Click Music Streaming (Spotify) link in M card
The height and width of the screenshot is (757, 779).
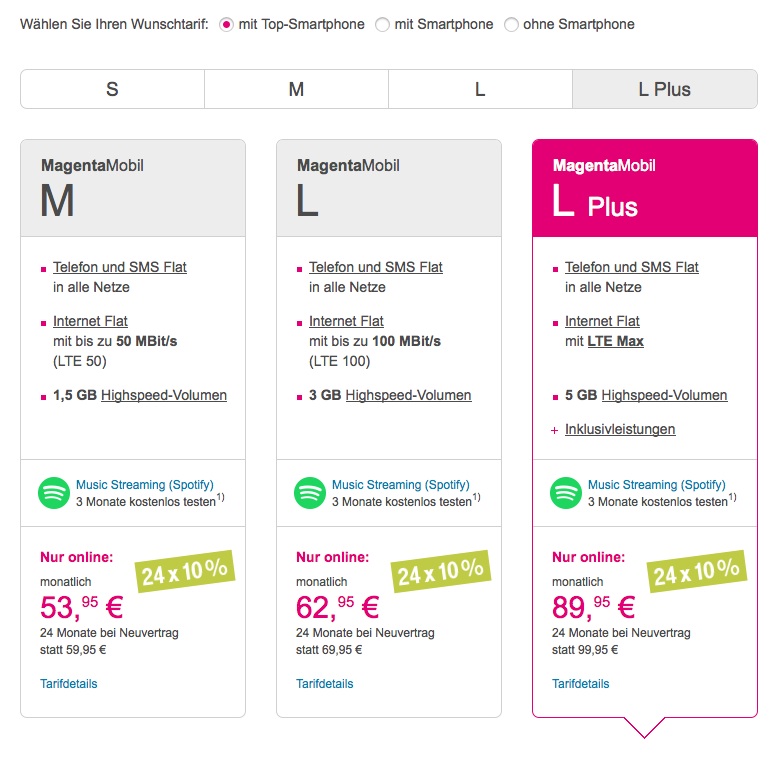pos(145,484)
